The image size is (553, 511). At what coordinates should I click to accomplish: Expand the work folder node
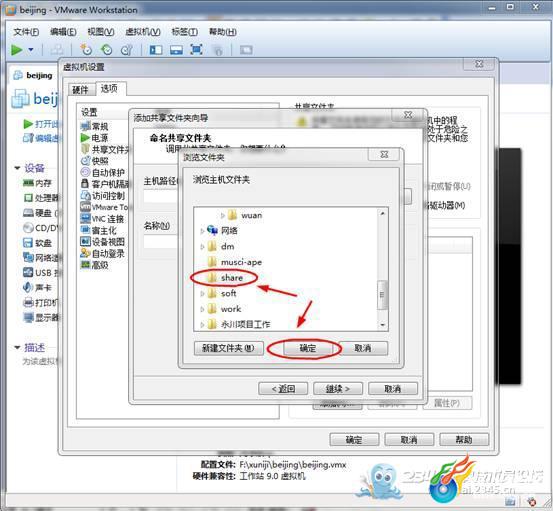click(x=202, y=309)
